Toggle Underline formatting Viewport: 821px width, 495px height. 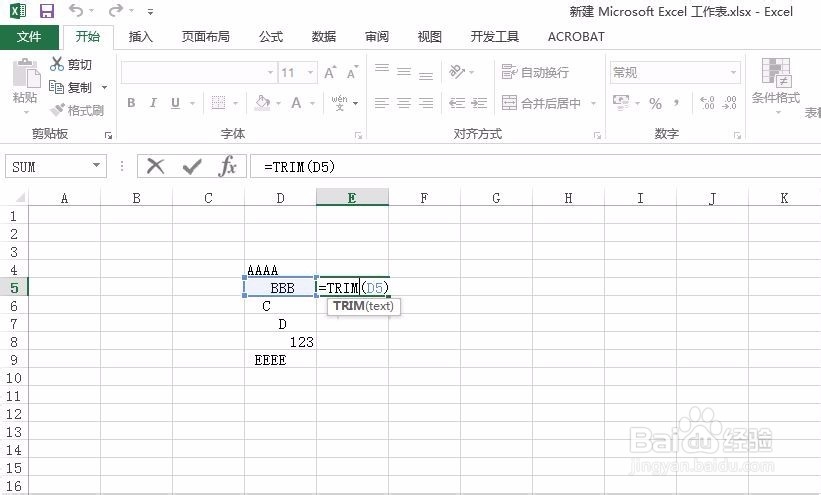coord(175,103)
